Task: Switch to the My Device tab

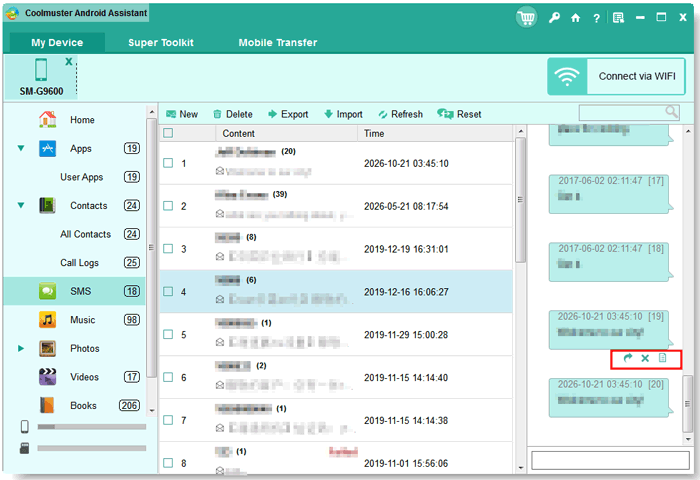Action: coord(57,42)
